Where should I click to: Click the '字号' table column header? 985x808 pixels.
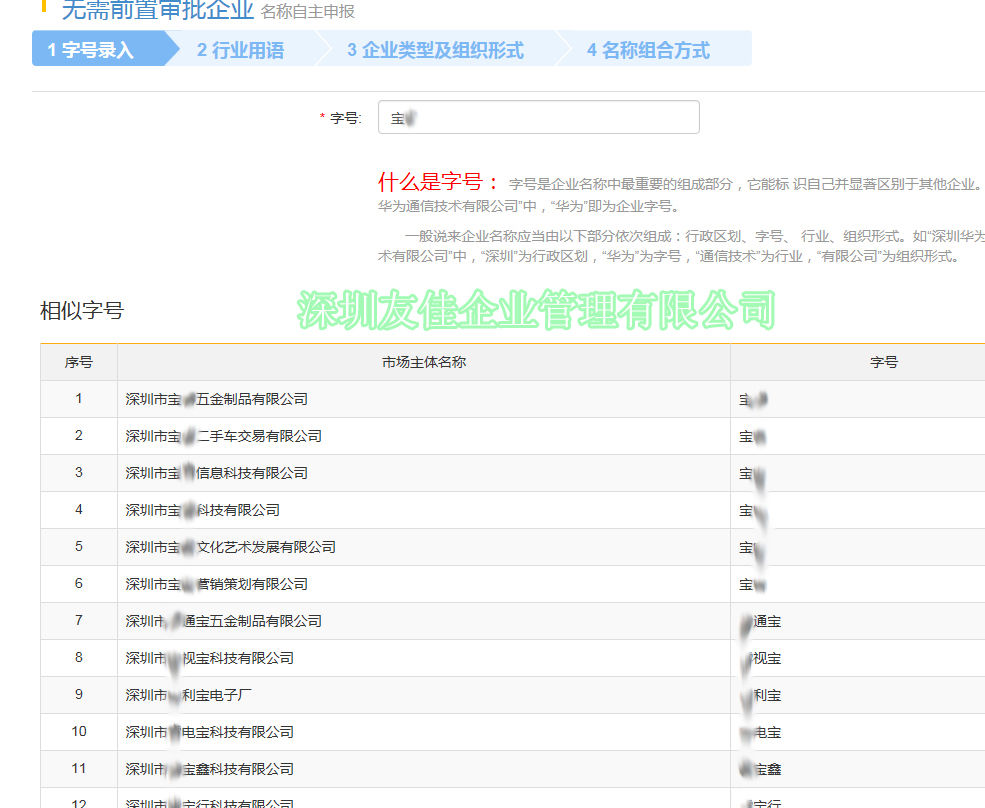point(883,362)
